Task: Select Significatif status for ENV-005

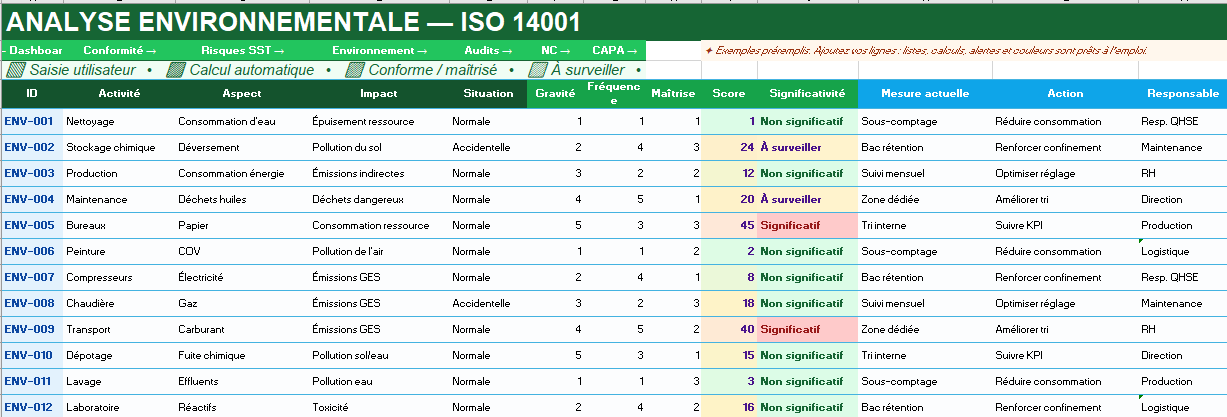Action: click(x=807, y=225)
